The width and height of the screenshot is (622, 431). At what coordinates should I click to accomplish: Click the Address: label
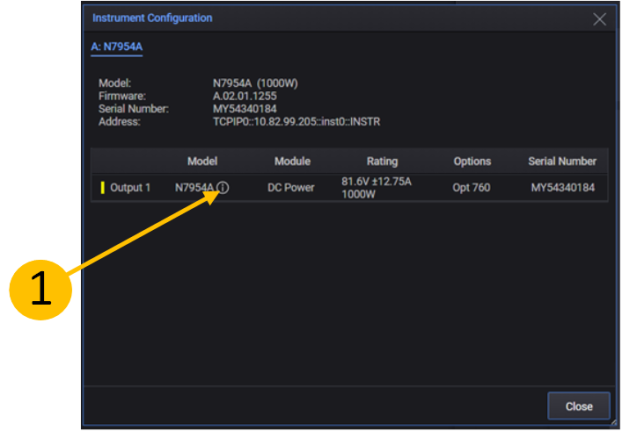coord(119,122)
